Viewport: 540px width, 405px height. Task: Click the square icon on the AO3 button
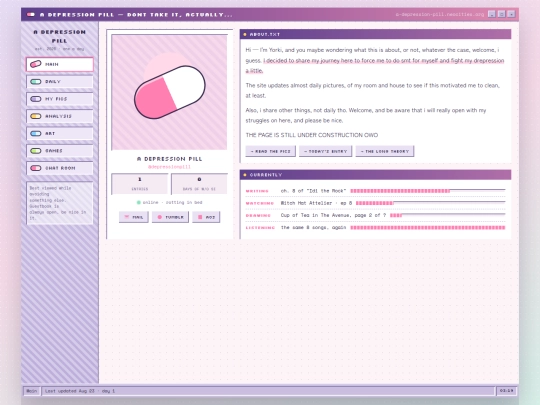(x=200, y=217)
